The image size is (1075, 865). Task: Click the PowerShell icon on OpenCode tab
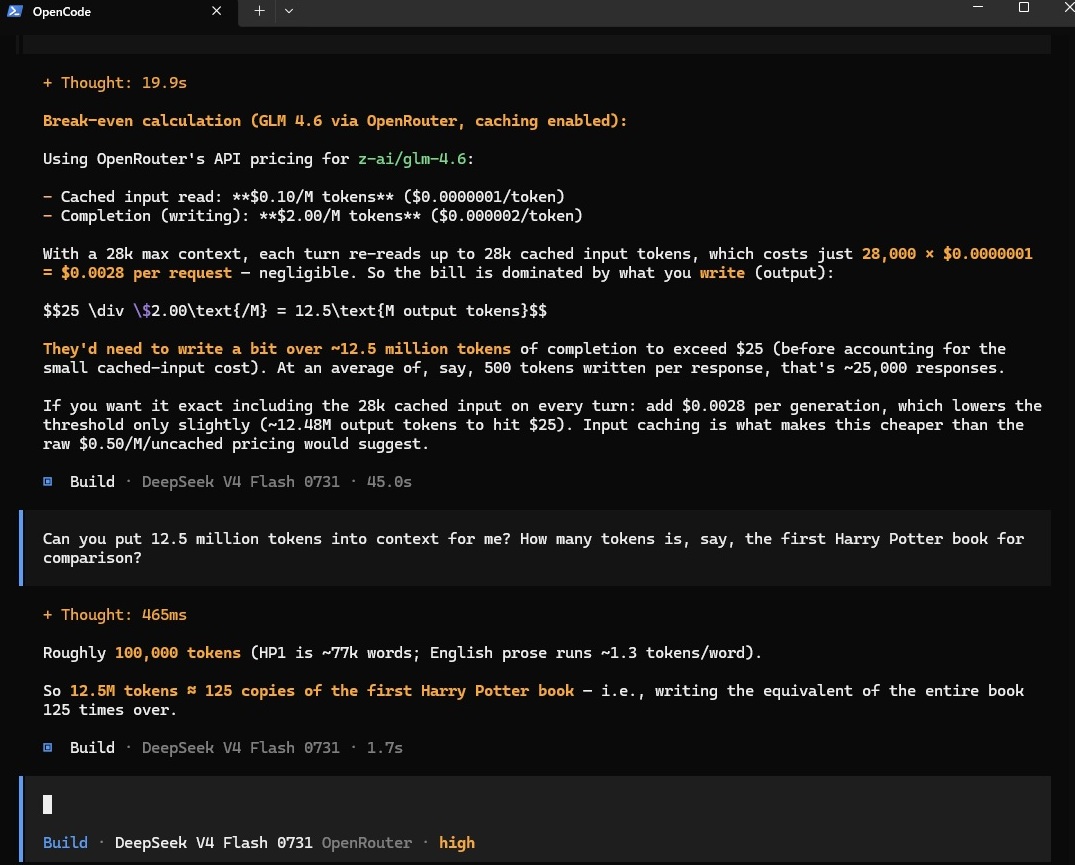pyautogui.click(x=14, y=11)
